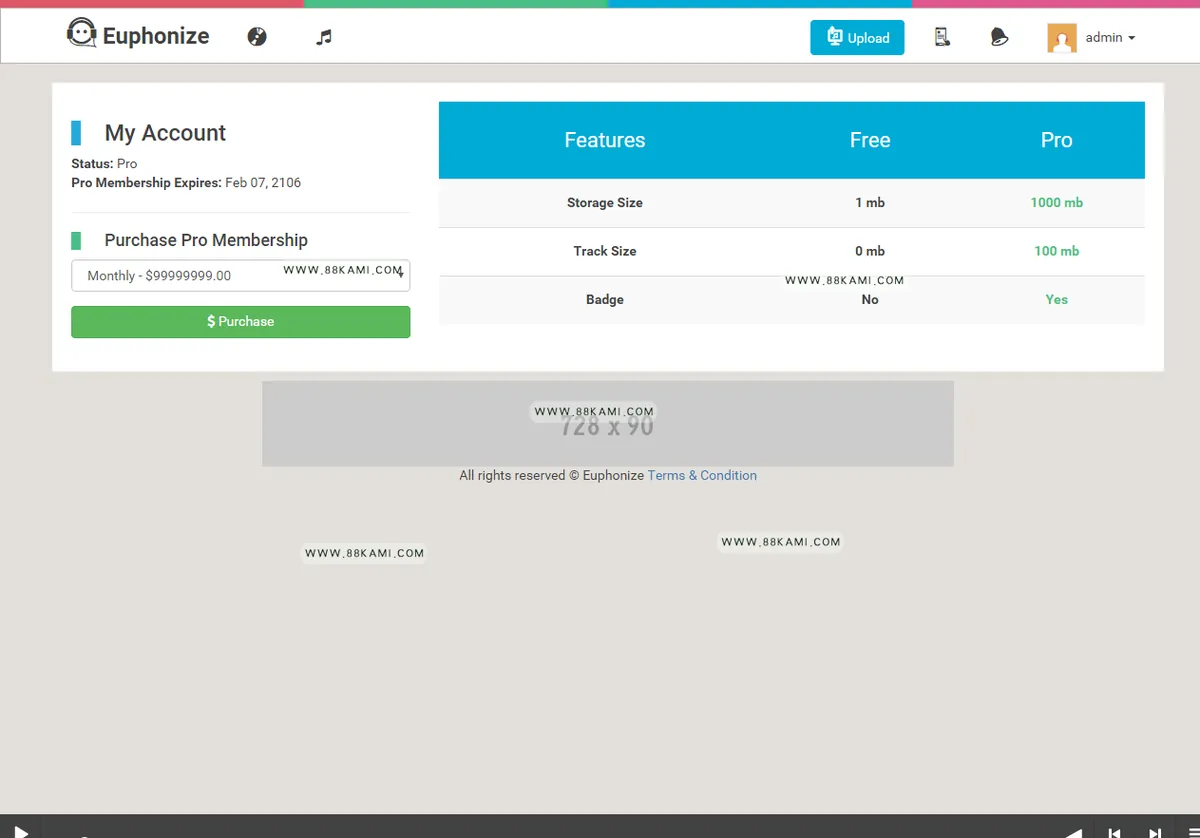Image resolution: width=1200 pixels, height=838 pixels.
Task: Click the Upload button
Action: 857,38
